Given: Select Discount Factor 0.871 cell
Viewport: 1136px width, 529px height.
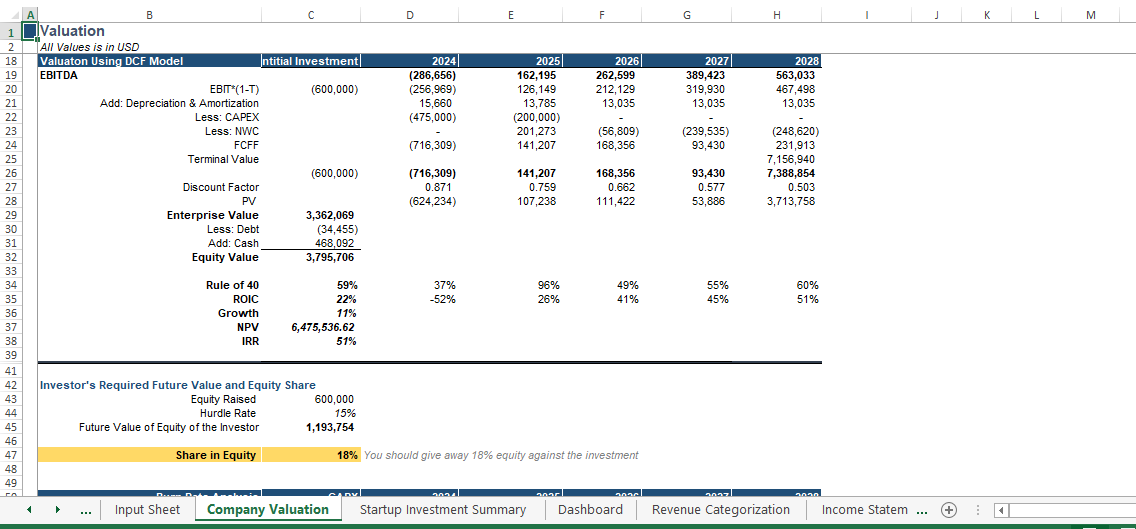Looking at the screenshot, I should (x=410, y=187).
